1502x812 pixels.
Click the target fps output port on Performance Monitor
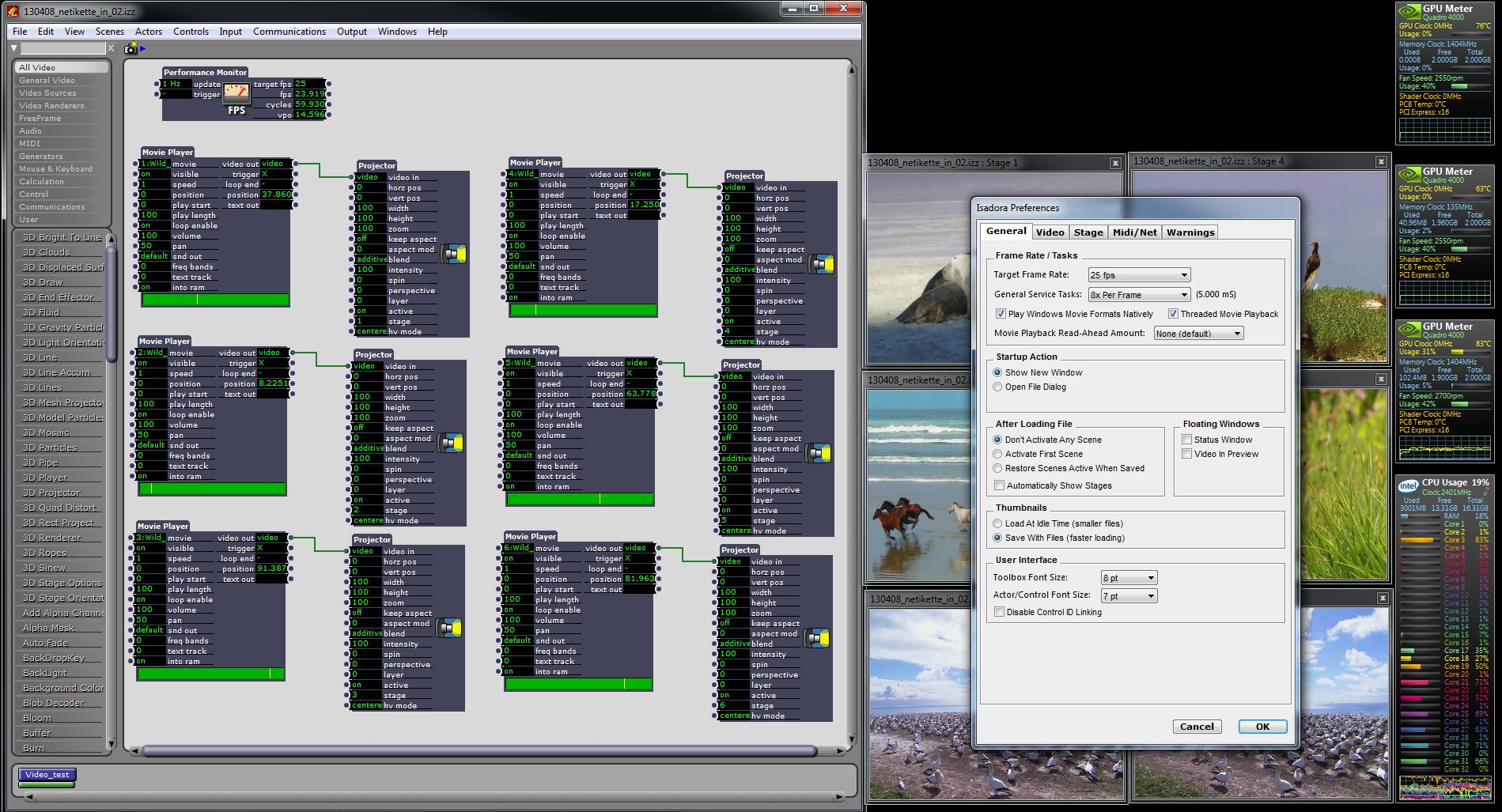click(x=328, y=84)
